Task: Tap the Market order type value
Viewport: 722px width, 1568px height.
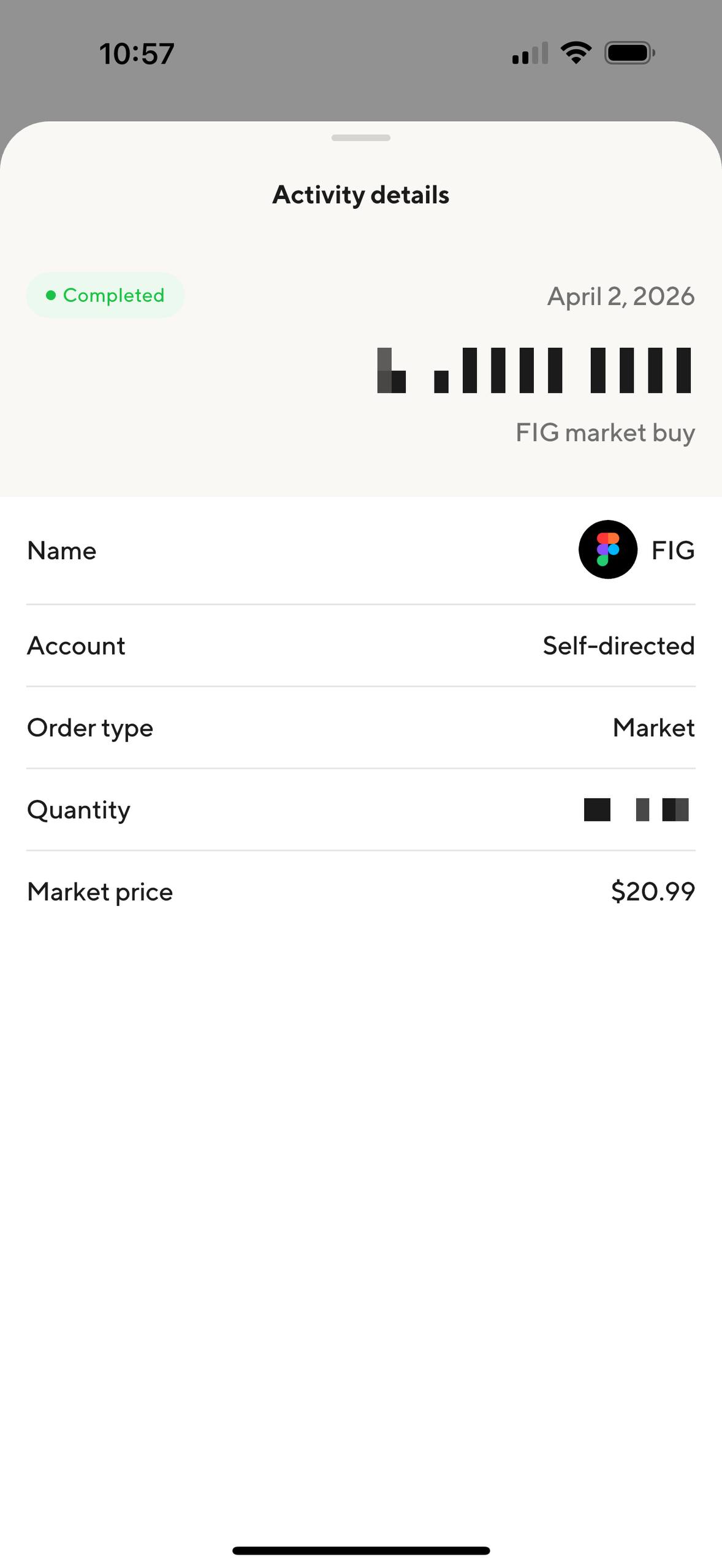Action: click(654, 728)
